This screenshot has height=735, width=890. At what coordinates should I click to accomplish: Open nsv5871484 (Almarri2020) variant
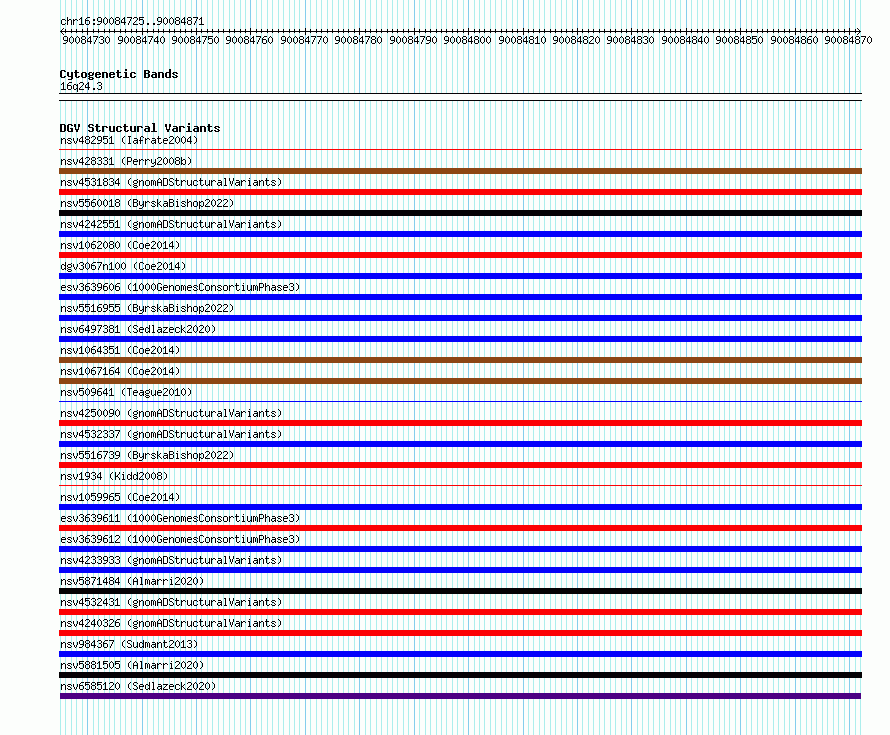(x=132, y=581)
